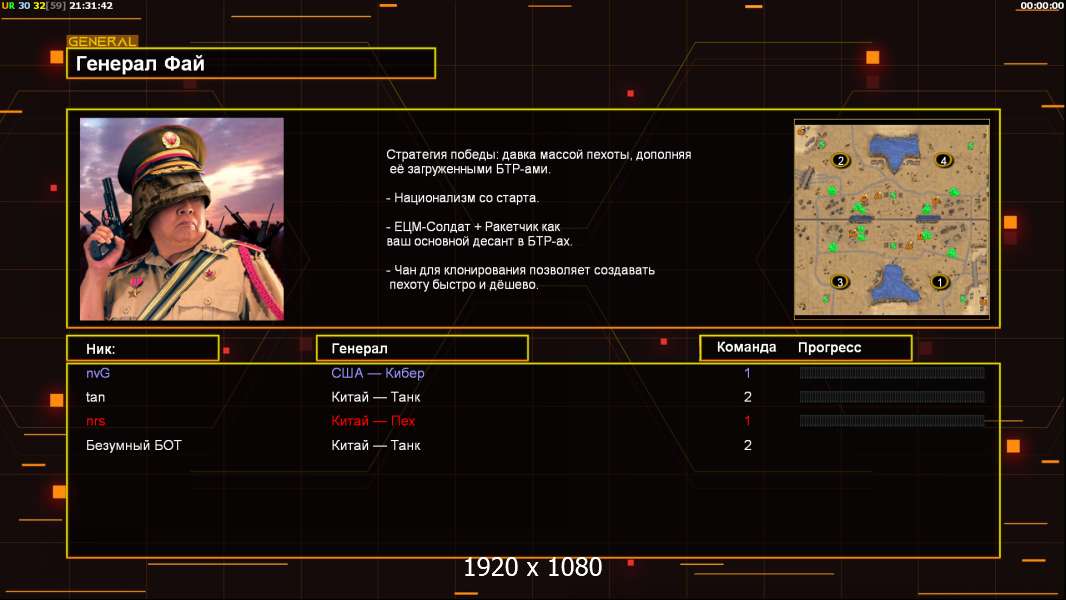
Task: Click the "ЕЦМ-Солдат + Ракетчик" tip
Action: 479,234
